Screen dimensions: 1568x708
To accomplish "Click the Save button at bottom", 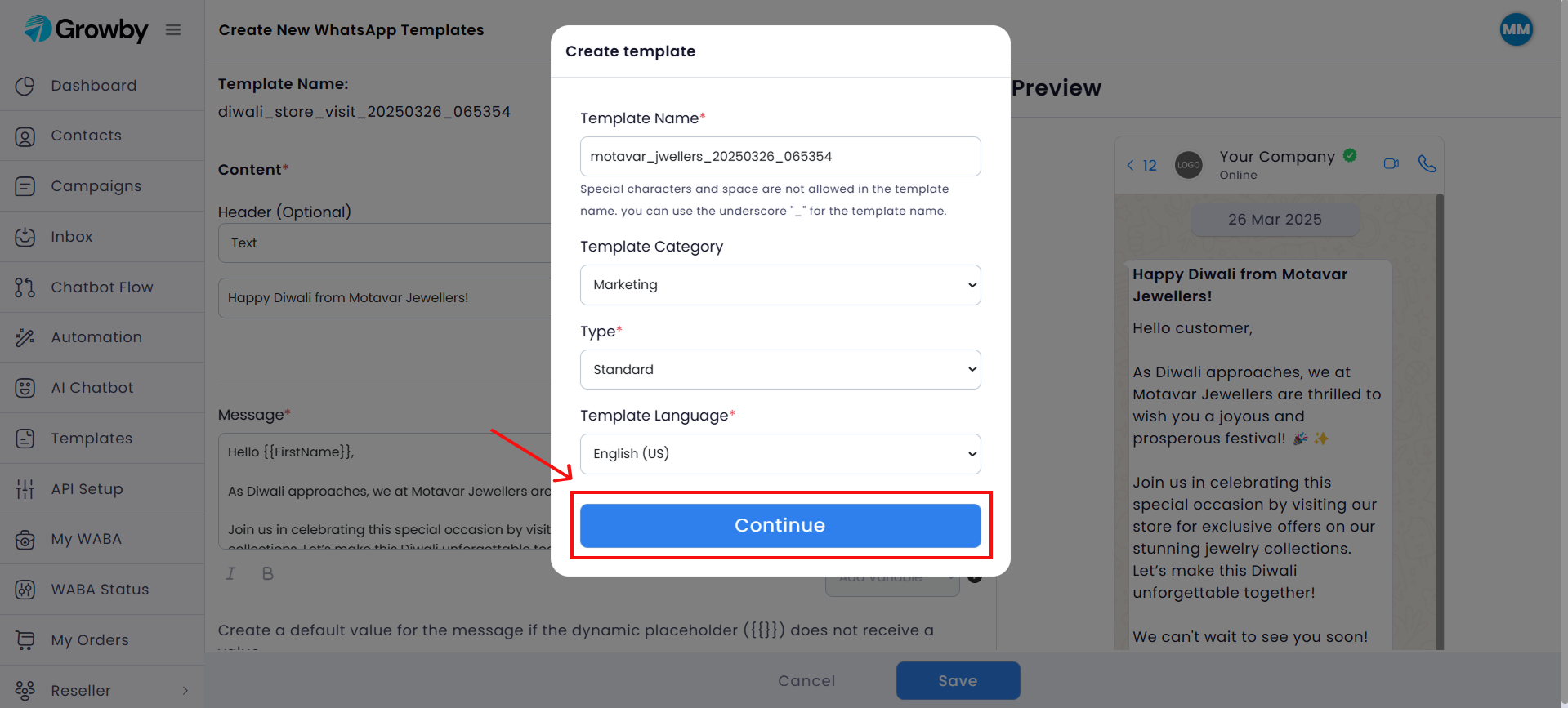I will [958, 680].
